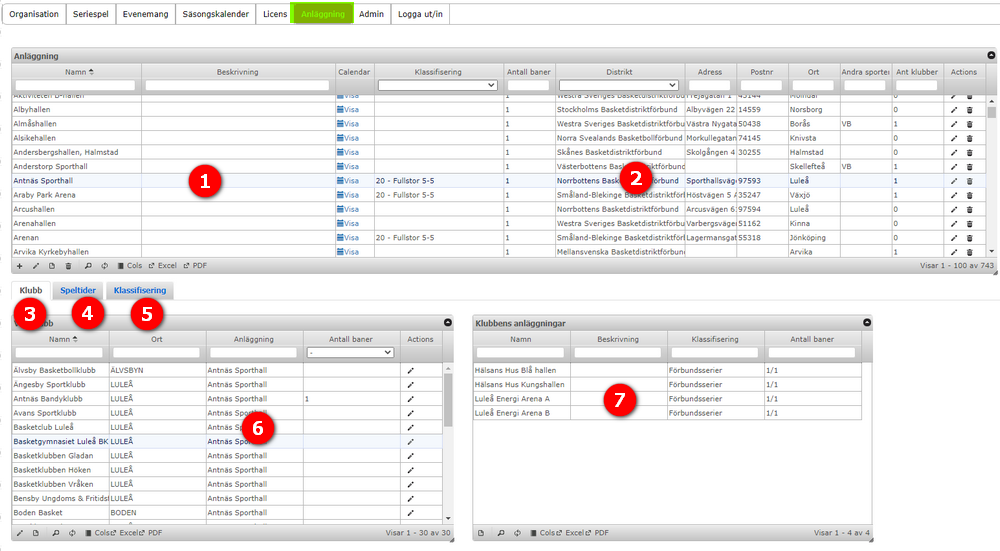This screenshot has width=1000, height=551.
Task: Delete the Arenahallen row
Action: pos(969,224)
